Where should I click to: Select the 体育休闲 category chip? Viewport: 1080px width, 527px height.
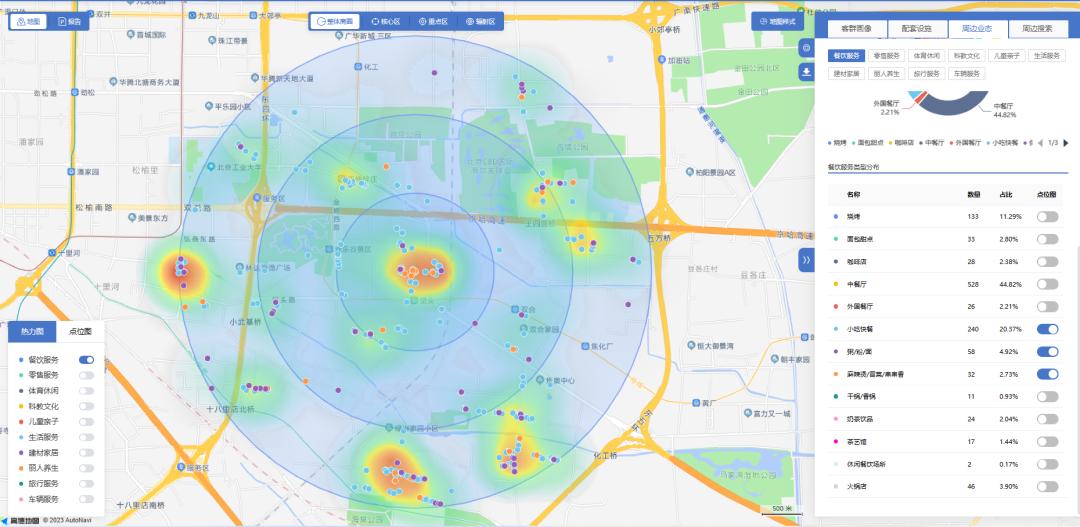coord(926,56)
